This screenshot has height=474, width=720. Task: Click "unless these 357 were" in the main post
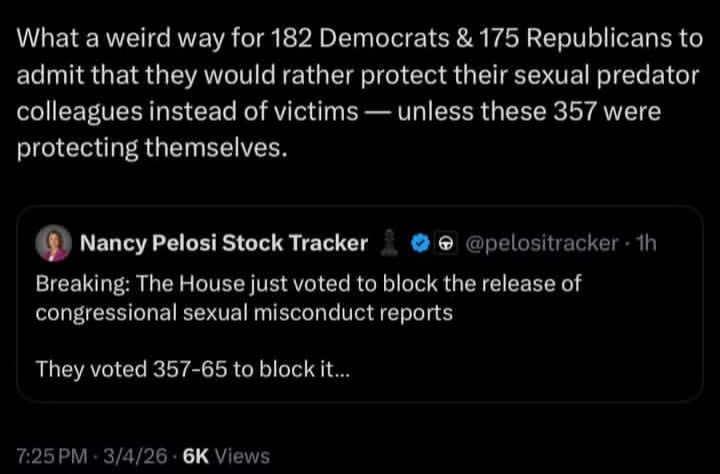[x=529, y=111]
